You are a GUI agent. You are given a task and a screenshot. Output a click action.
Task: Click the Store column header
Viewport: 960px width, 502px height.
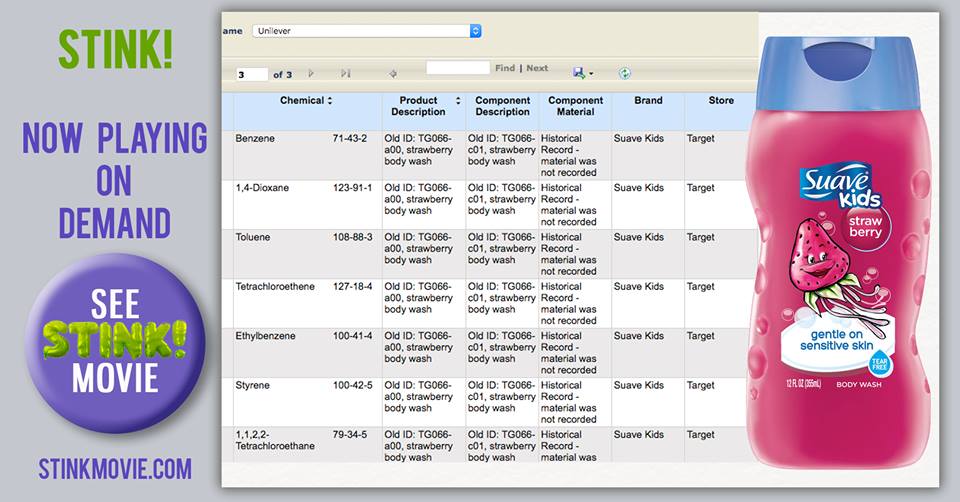721,100
